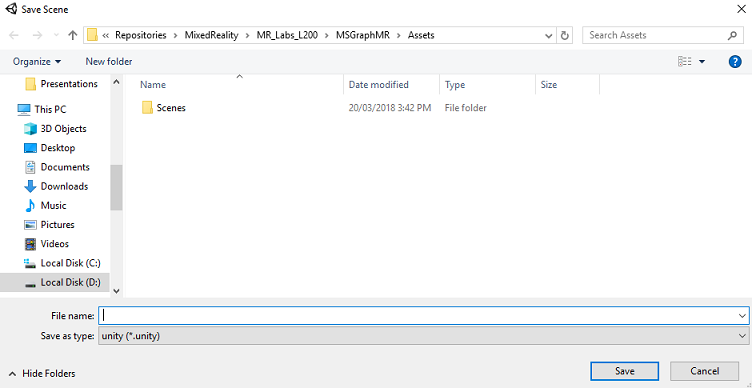
Task: Close the Save Scene dialog
Action: click(740, 9)
